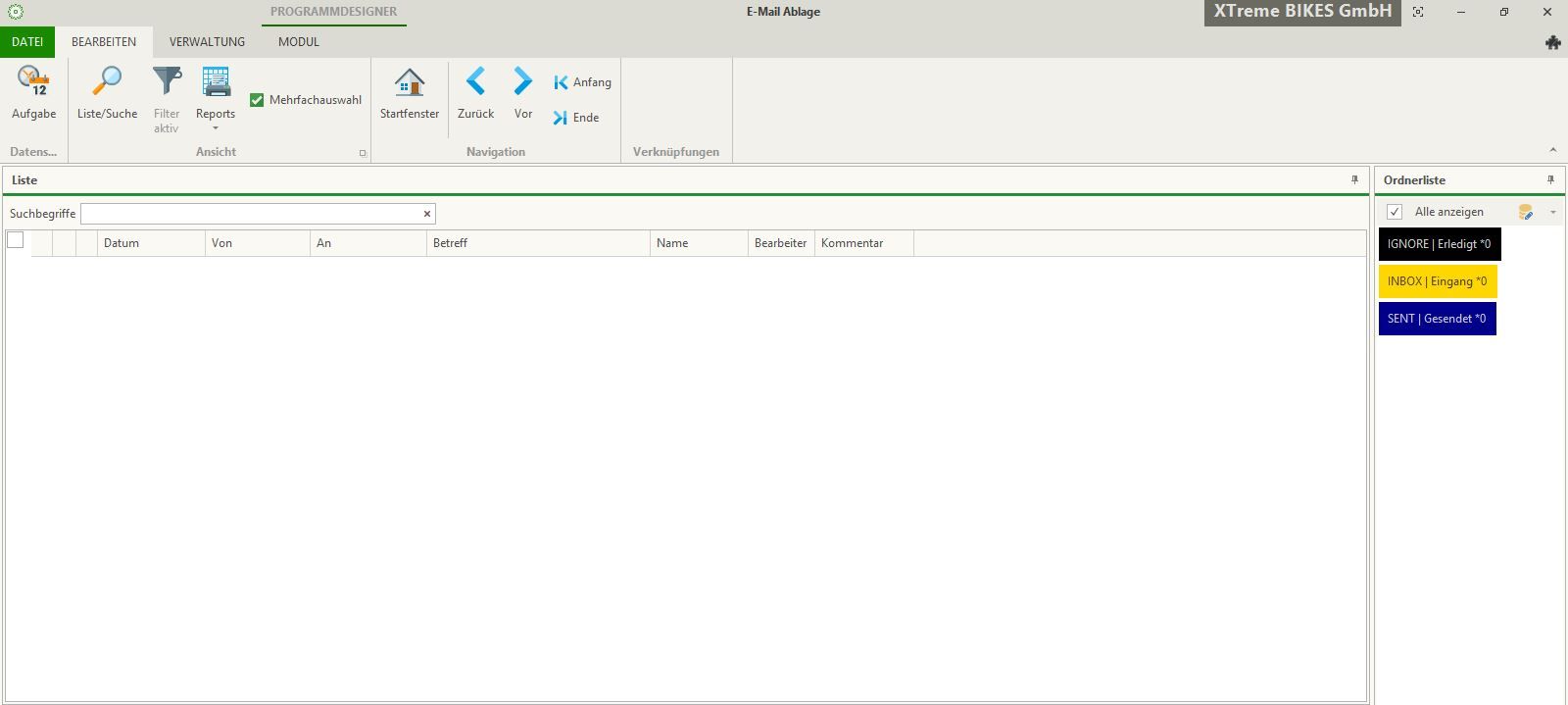Uncheck Alle anzeigen in Ordnerliste
This screenshot has height=705, width=1568.
click(x=1395, y=212)
